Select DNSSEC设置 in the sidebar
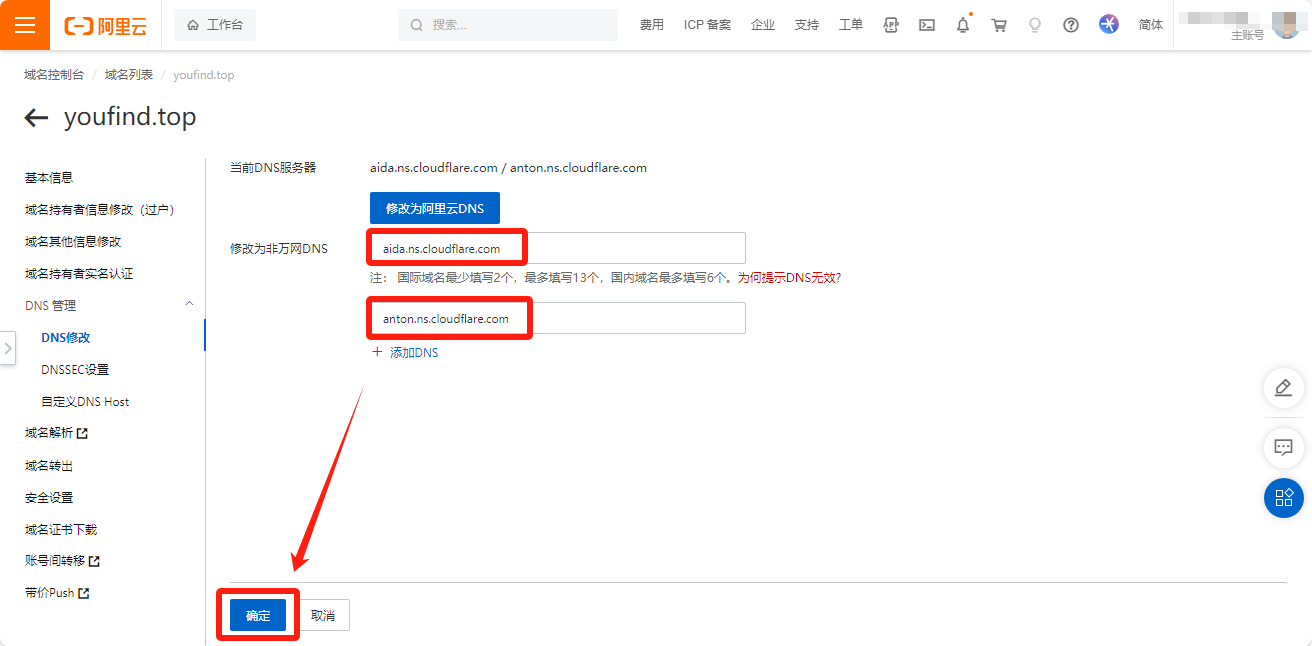1312x646 pixels. tap(75, 370)
